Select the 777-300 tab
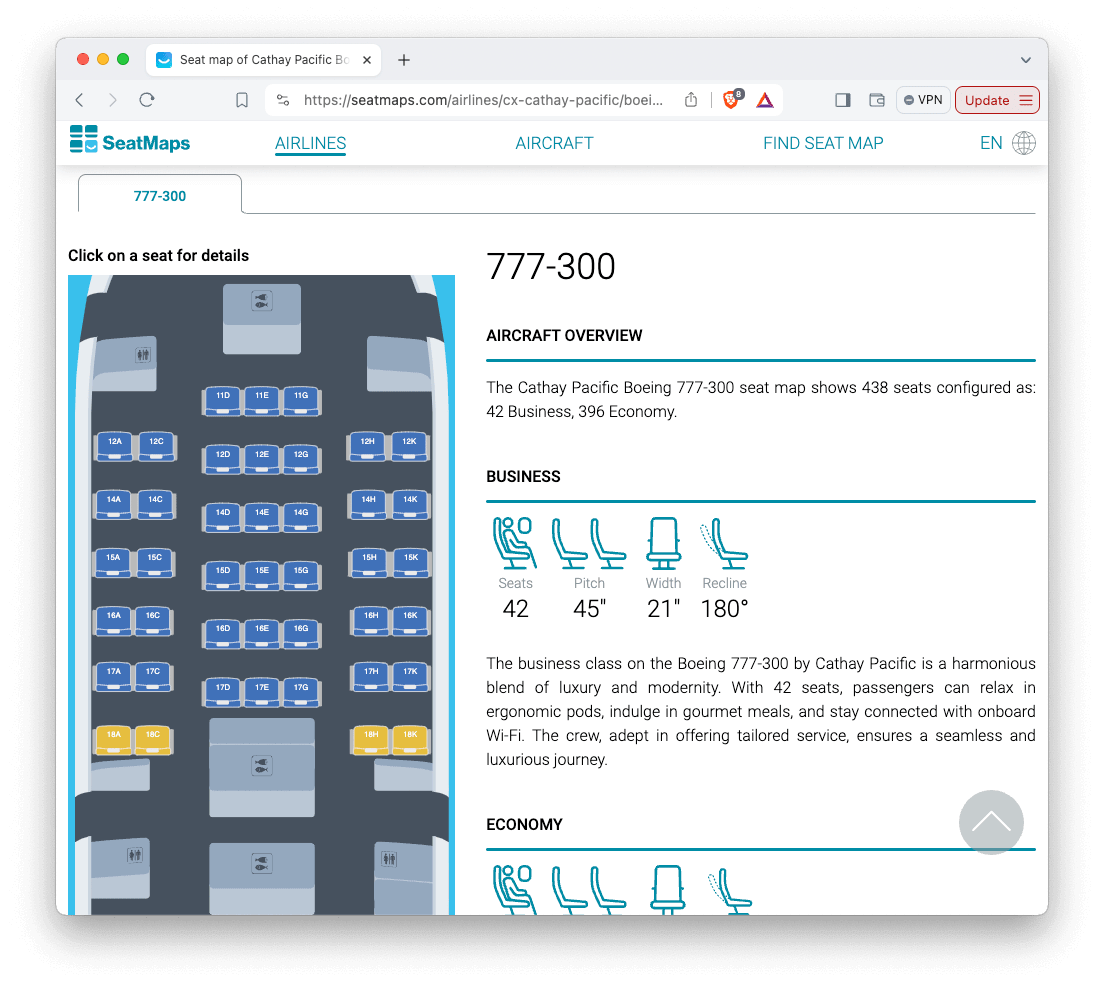1104x989 pixels. (x=160, y=195)
